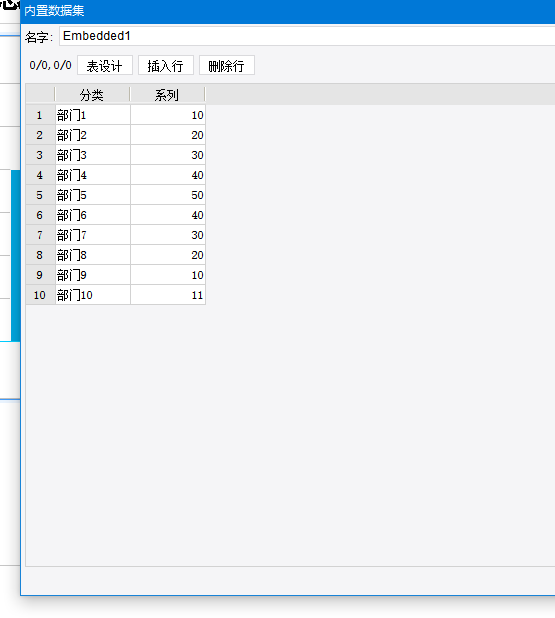Click the 部门1 cell
The width and height of the screenshot is (555, 618).
click(x=93, y=115)
